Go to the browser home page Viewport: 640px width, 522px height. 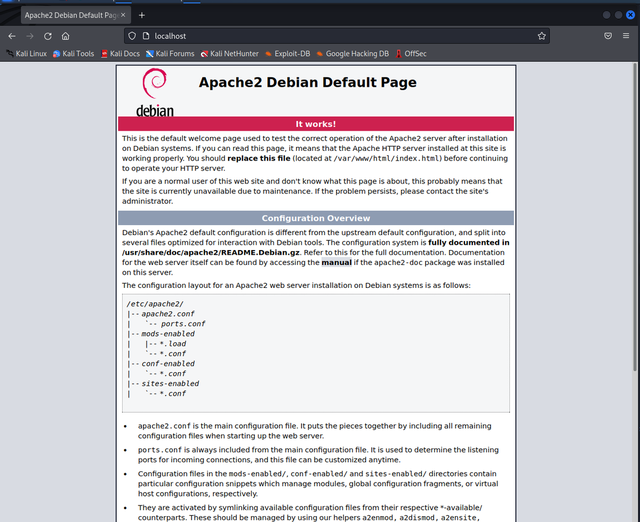[x=66, y=35]
